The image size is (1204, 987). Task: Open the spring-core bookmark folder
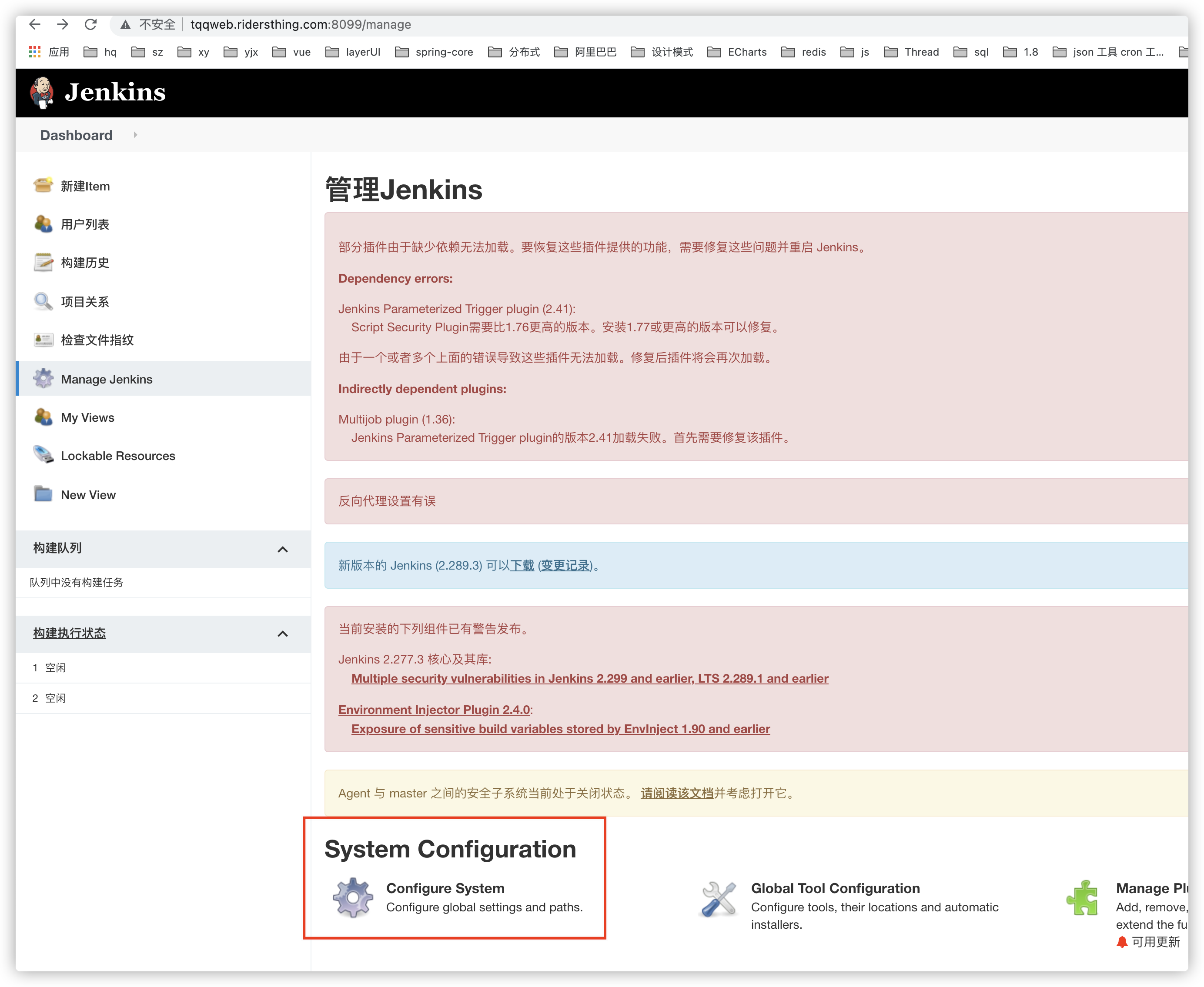tap(434, 52)
